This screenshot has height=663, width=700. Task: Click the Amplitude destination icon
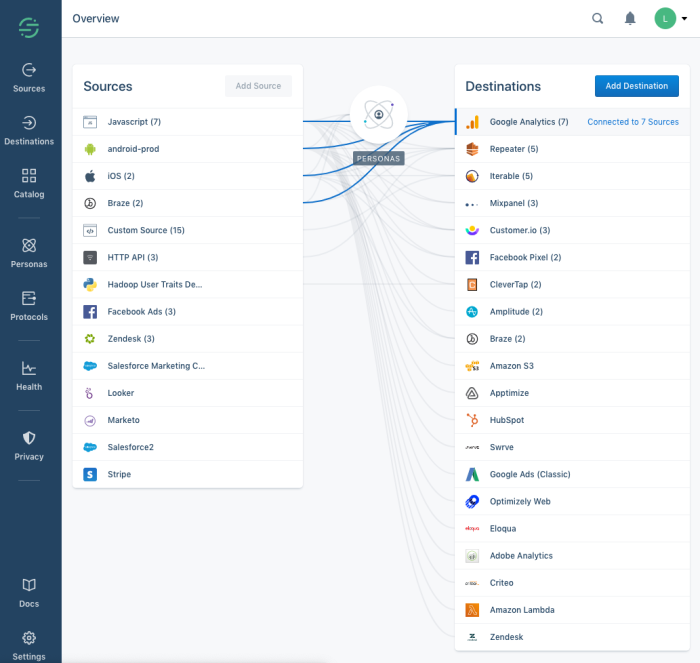click(472, 312)
